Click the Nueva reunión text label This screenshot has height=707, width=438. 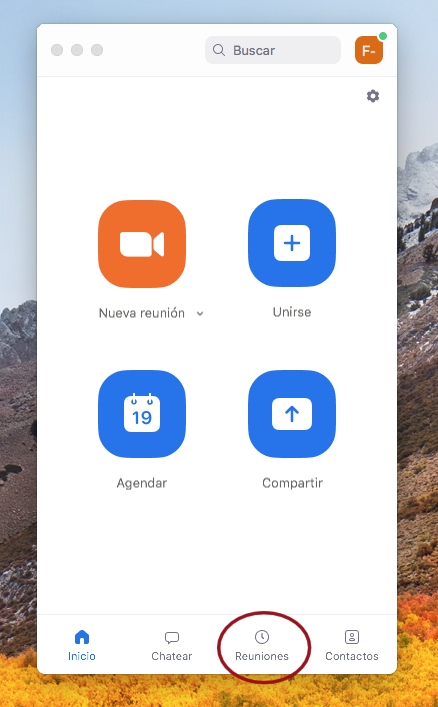click(142, 313)
